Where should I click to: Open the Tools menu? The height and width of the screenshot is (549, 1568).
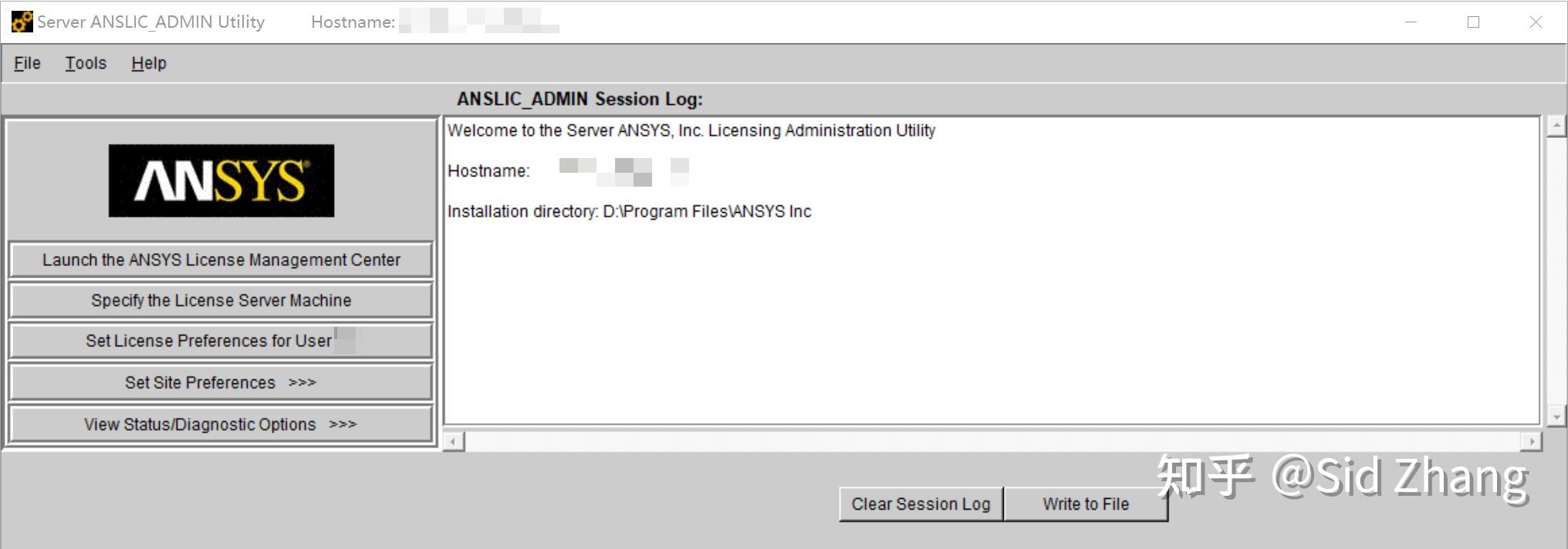[85, 63]
